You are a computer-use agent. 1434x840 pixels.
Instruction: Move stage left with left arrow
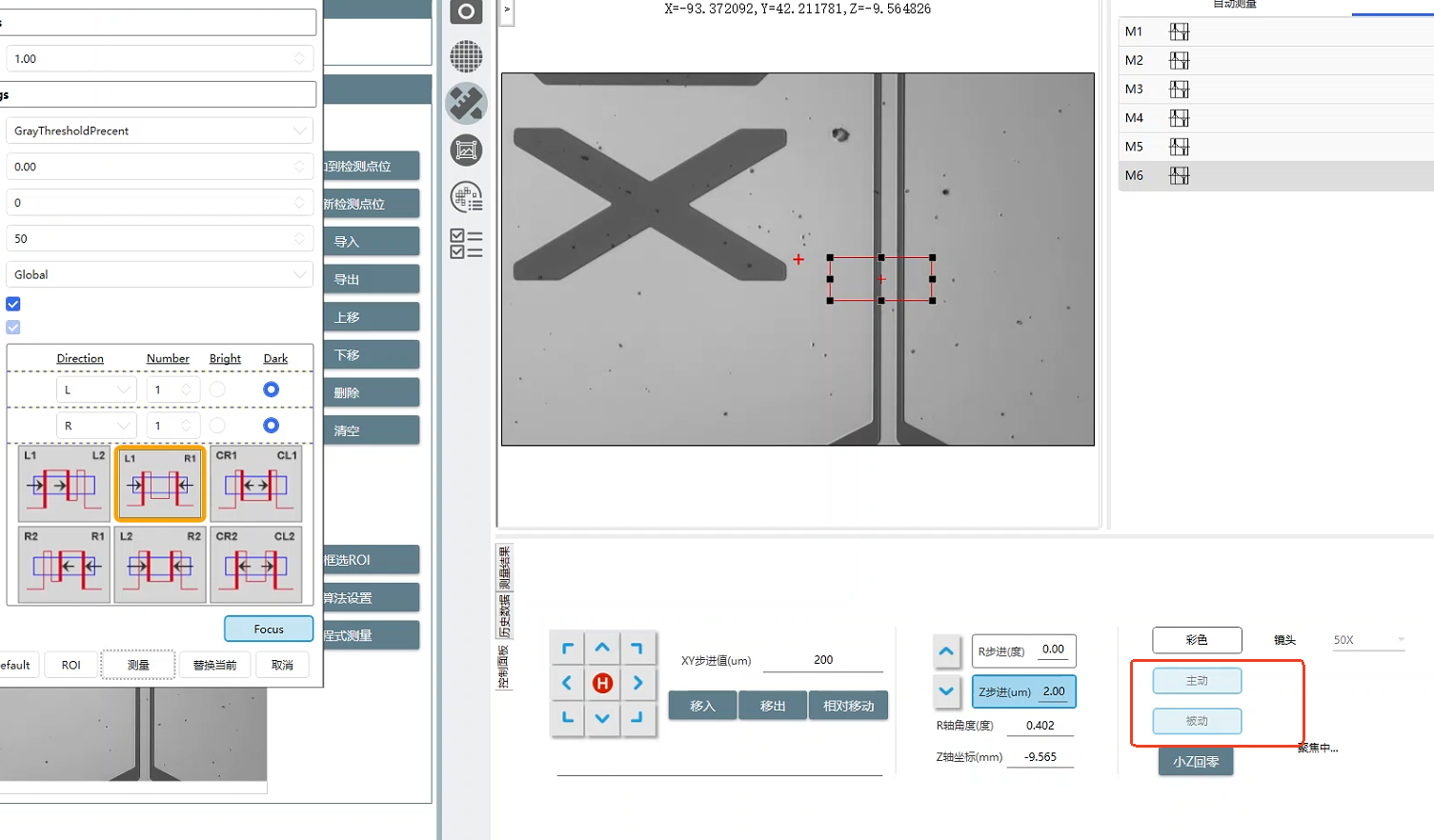[x=567, y=683]
